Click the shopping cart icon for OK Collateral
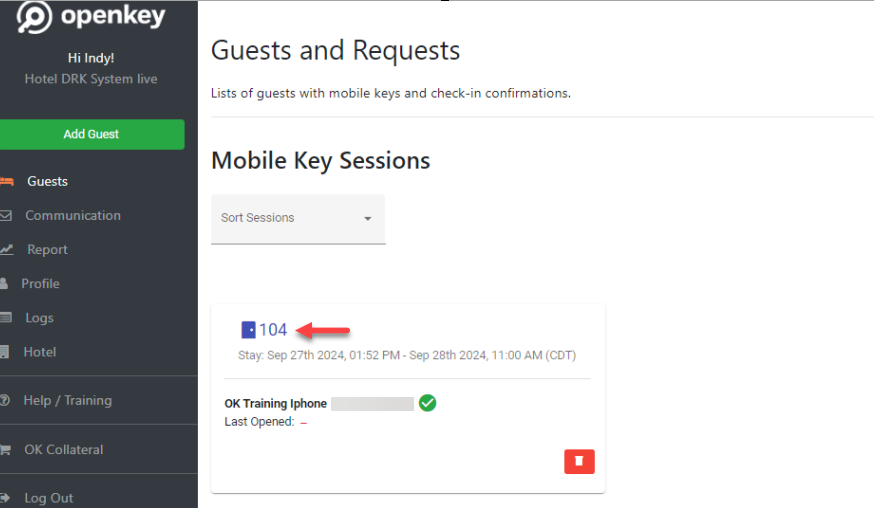874x508 pixels. (x=6, y=449)
